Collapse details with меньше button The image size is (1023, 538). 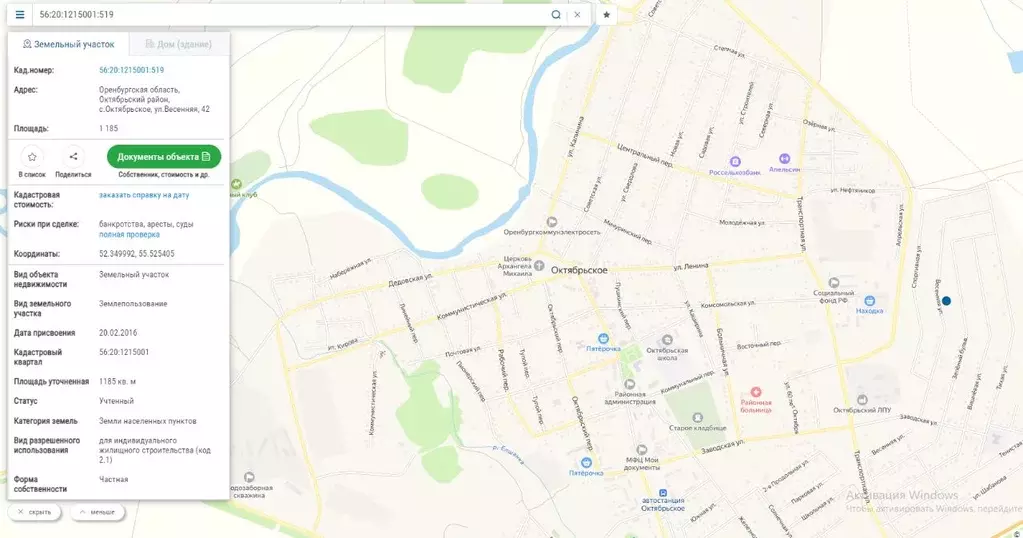point(97,512)
